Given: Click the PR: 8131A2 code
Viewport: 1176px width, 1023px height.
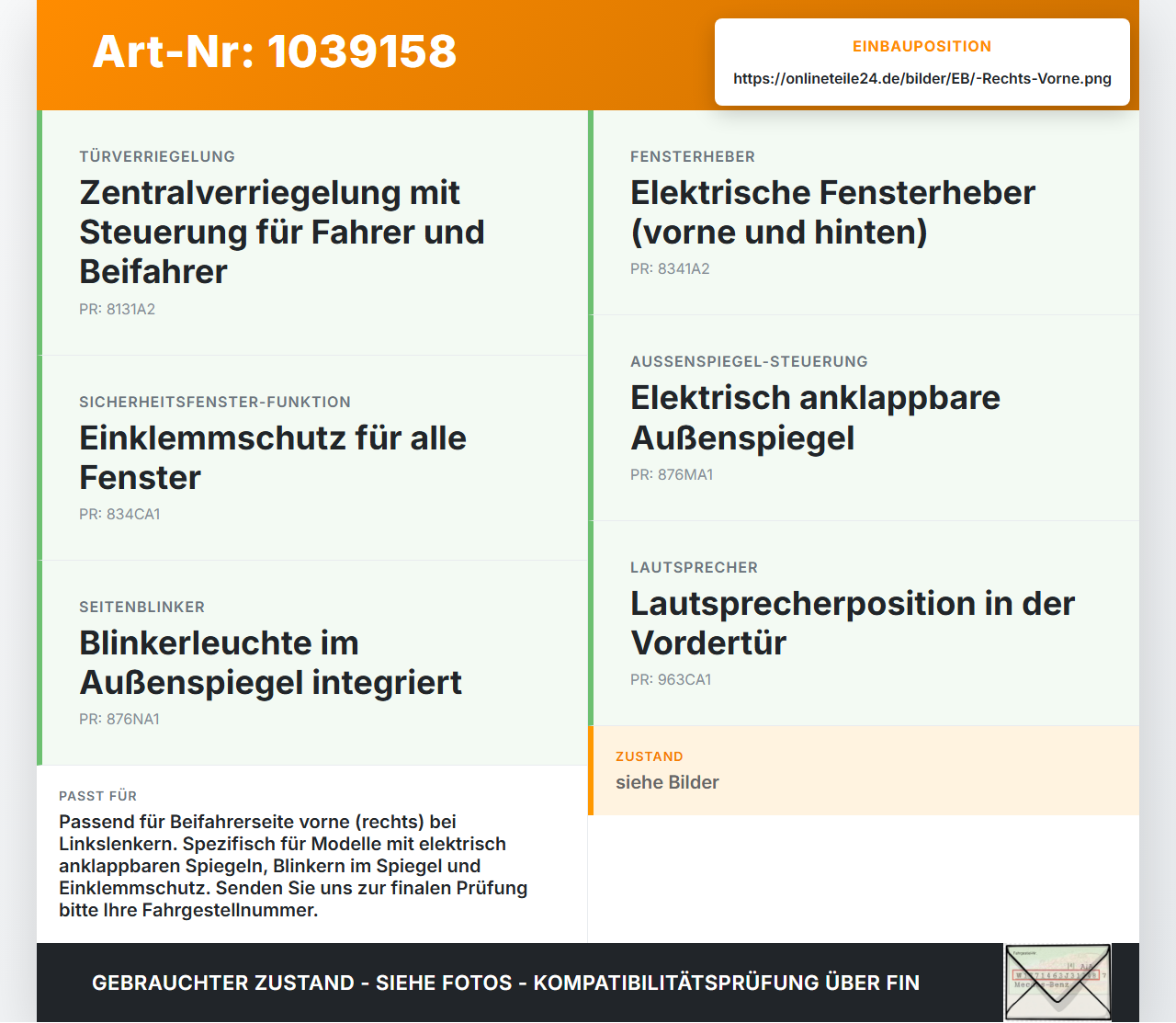Looking at the screenshot, I should tap(117, 309).
